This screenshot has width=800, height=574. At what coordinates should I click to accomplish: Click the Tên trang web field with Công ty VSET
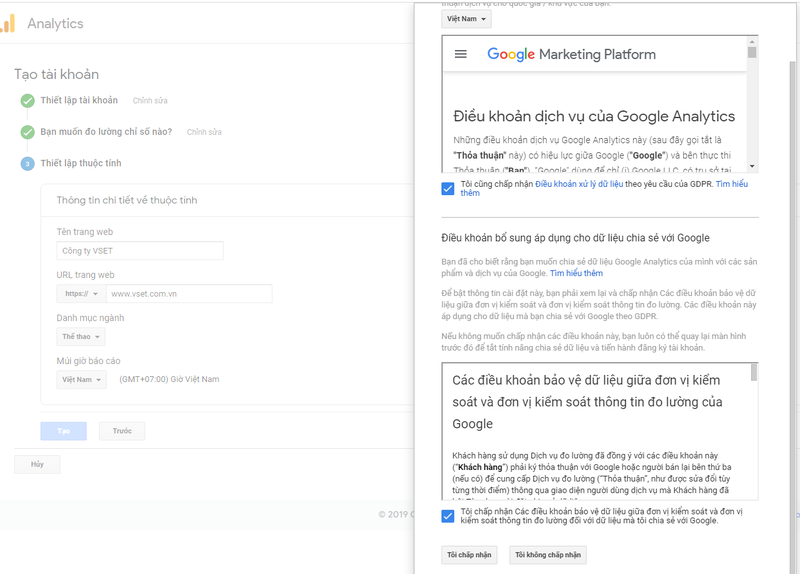coord(140,251)
